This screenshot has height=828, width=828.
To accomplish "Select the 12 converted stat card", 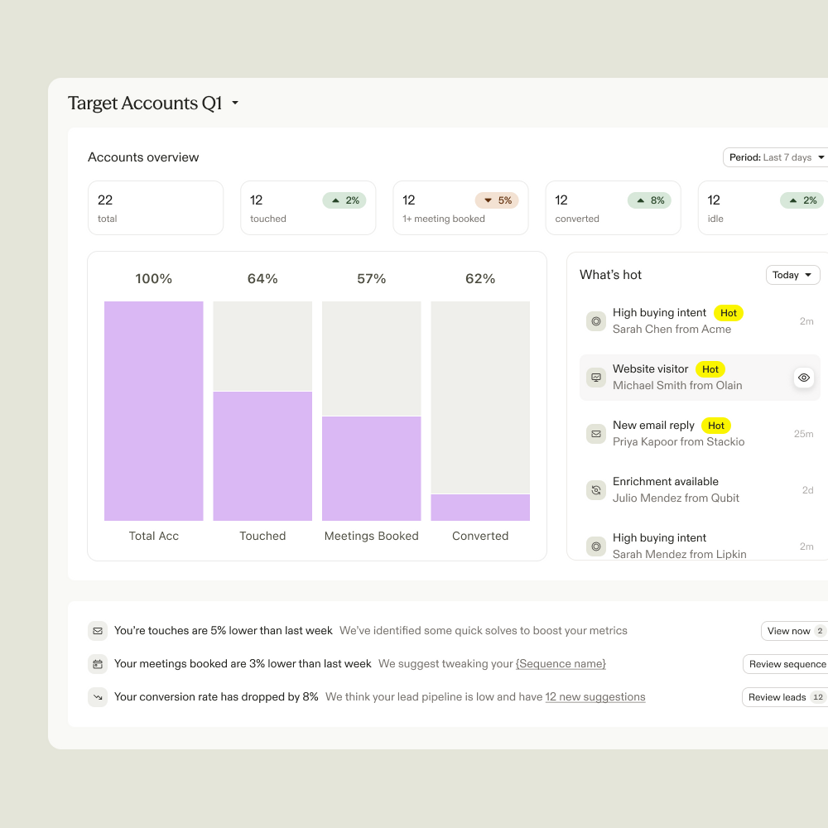I will (x=613, y=208).
